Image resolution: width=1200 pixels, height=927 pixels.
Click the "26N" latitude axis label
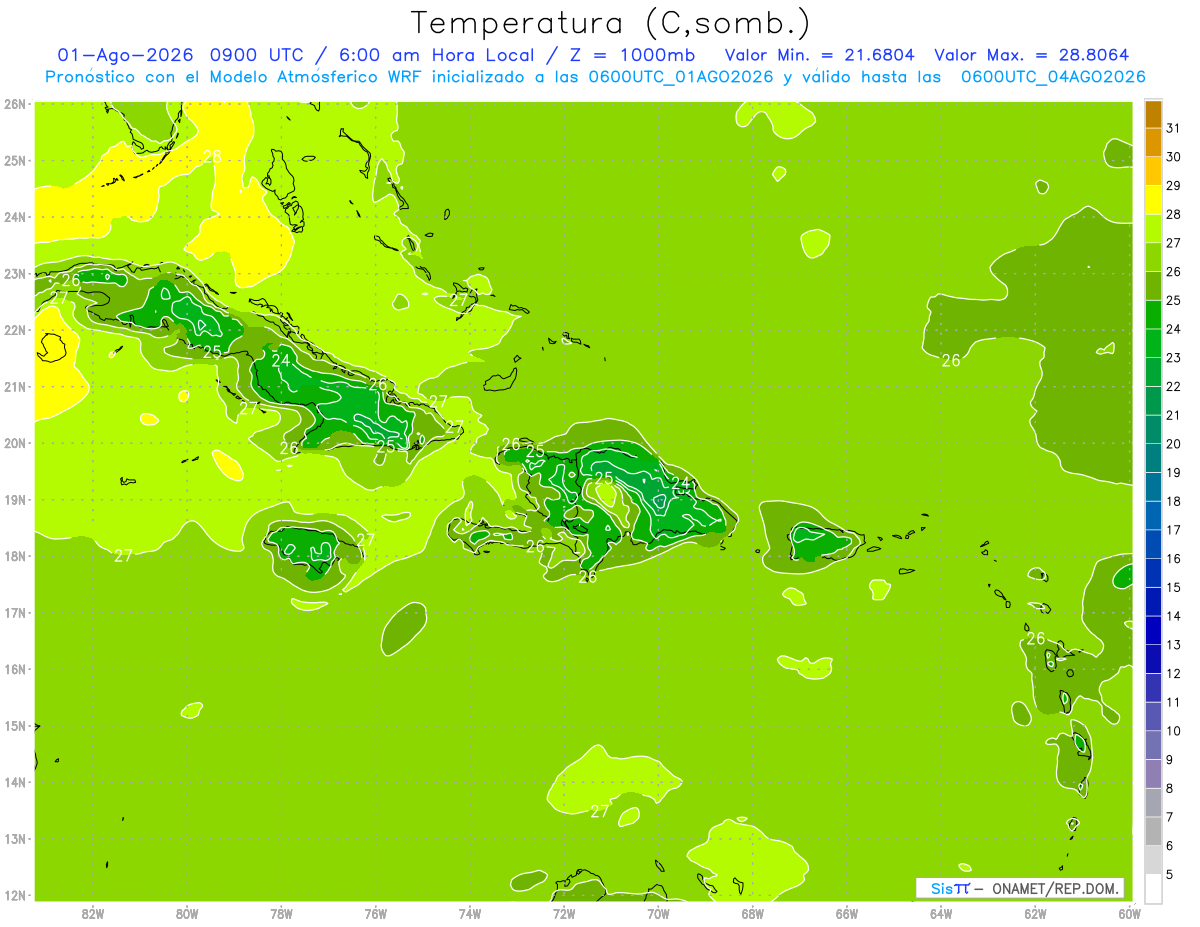click(x=15, y=104)
